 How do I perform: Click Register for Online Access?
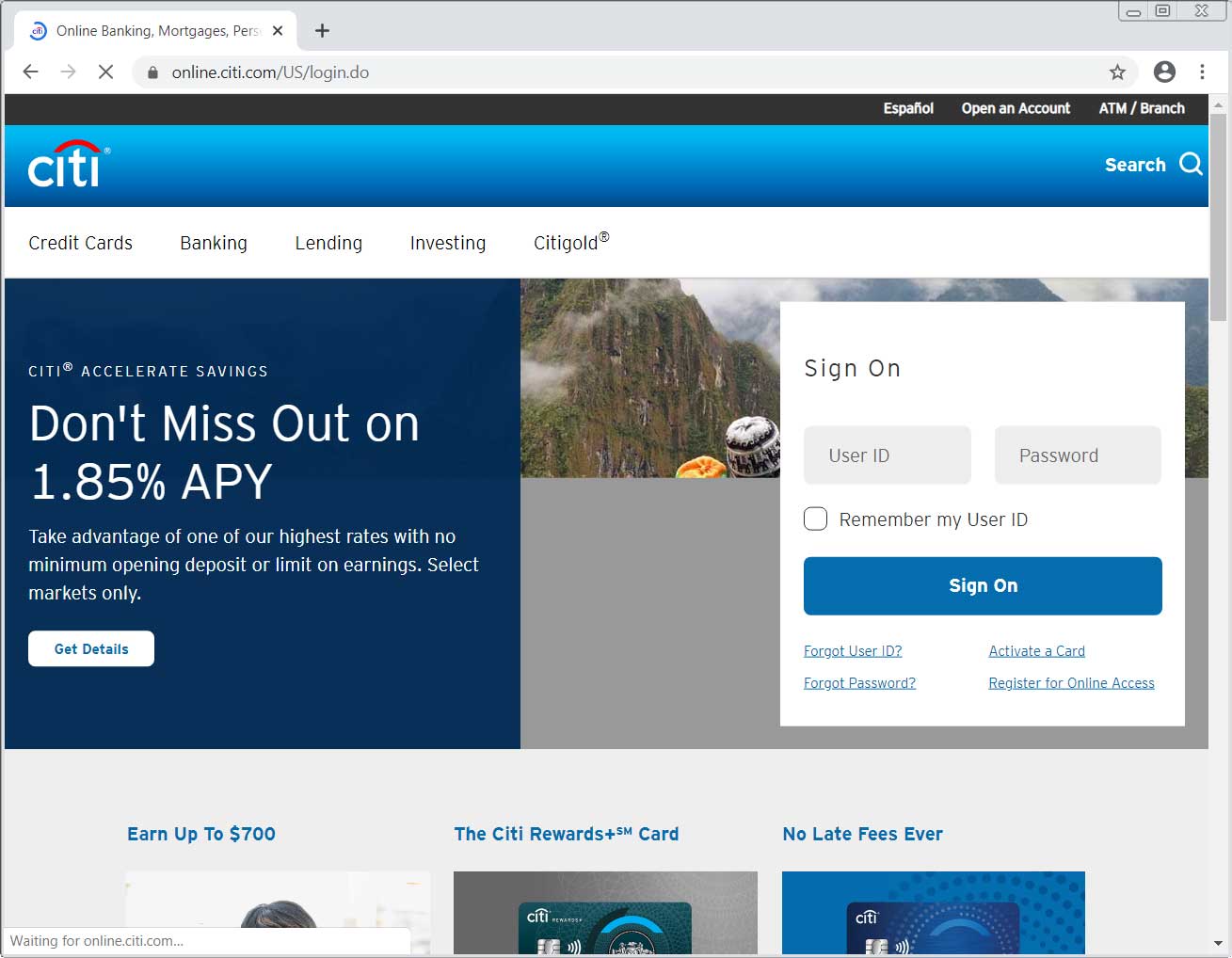tap(1071, 683)
